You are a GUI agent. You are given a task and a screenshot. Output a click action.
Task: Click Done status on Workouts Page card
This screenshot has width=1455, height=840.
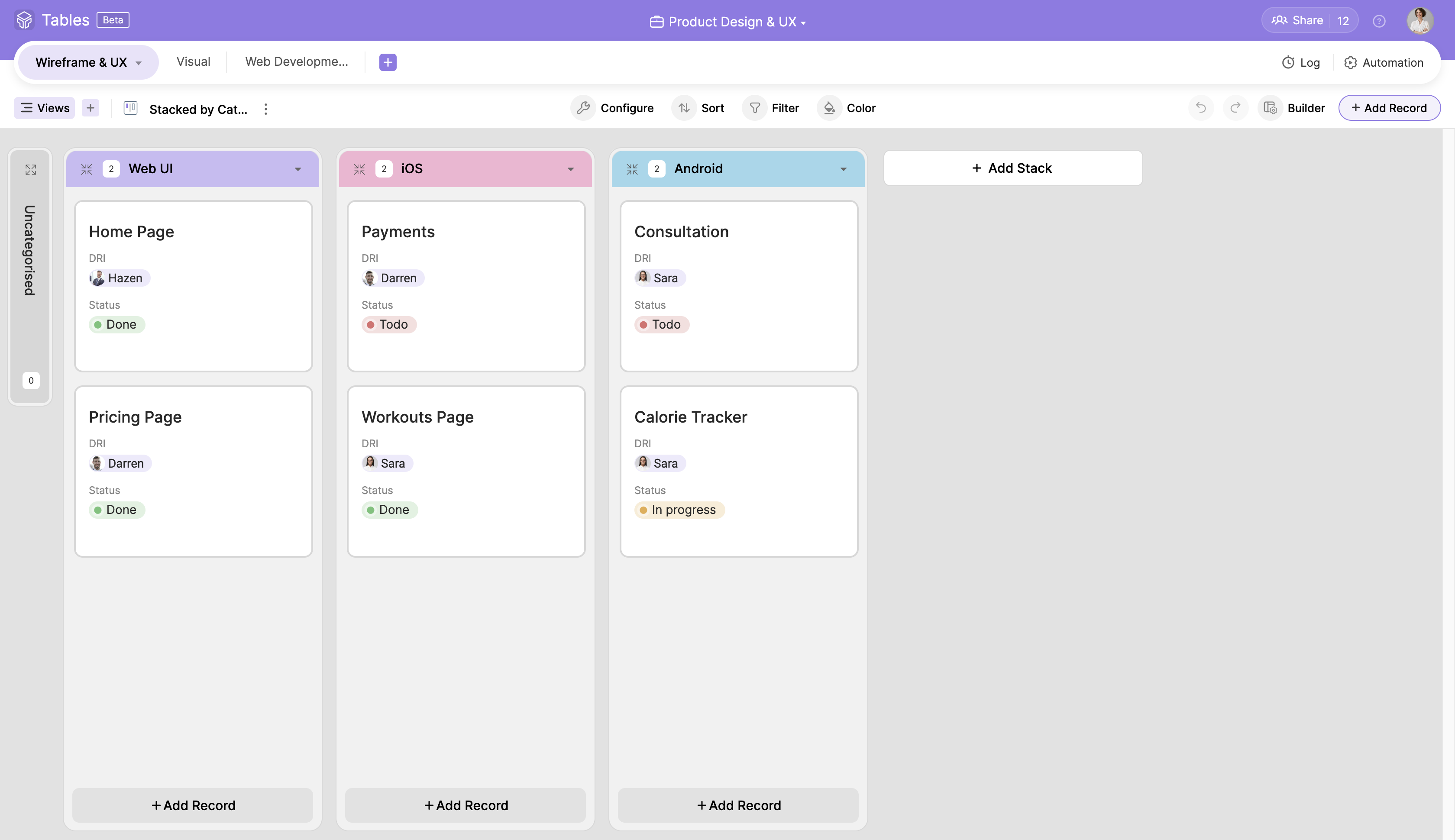point(389,510)
